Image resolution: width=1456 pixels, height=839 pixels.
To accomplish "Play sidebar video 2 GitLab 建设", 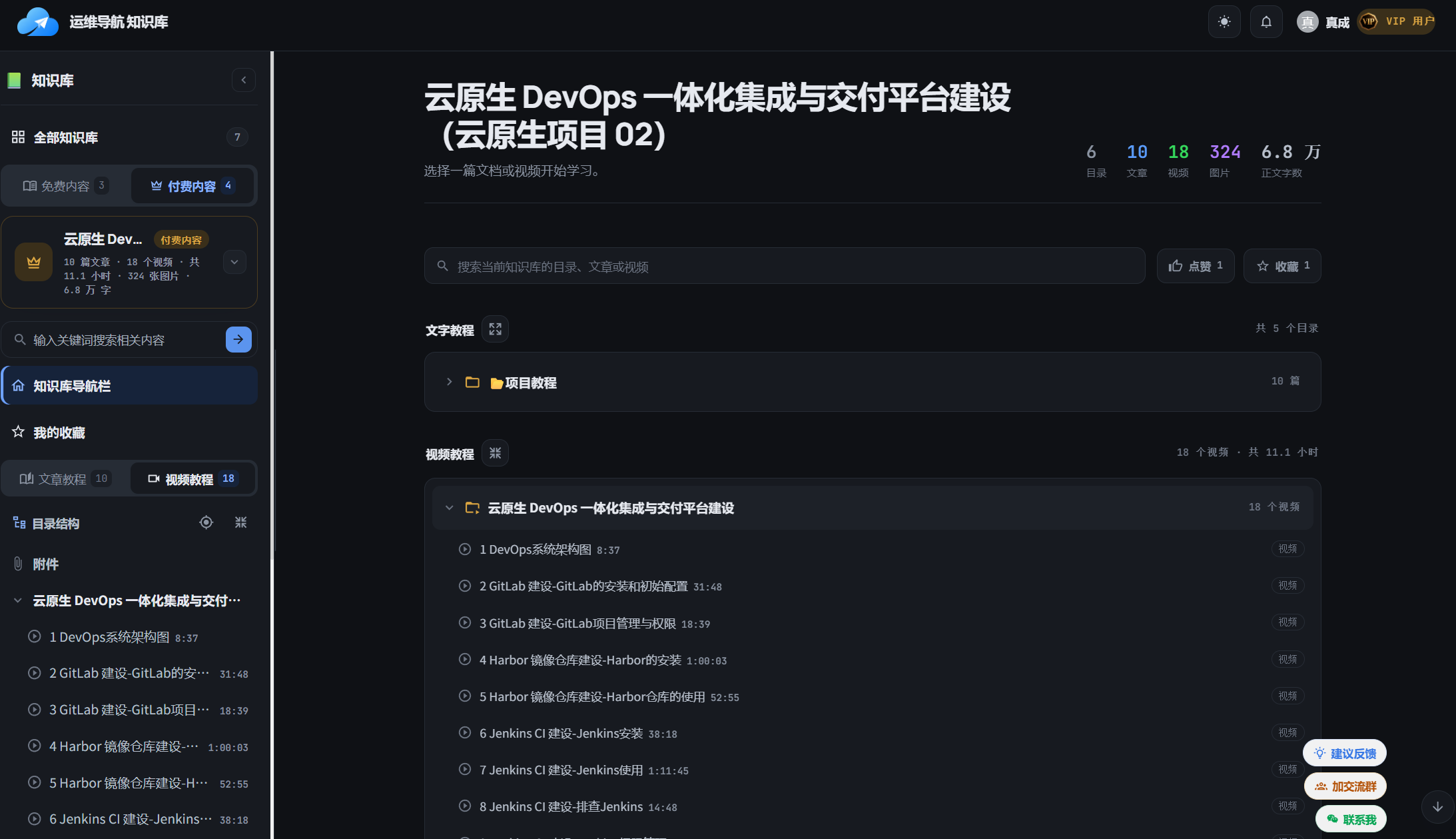I will pos(129,674).
